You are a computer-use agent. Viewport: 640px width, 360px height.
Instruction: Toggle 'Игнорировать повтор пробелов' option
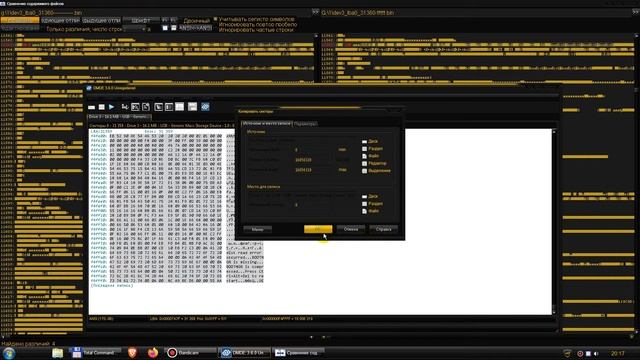tap(258, 24)
